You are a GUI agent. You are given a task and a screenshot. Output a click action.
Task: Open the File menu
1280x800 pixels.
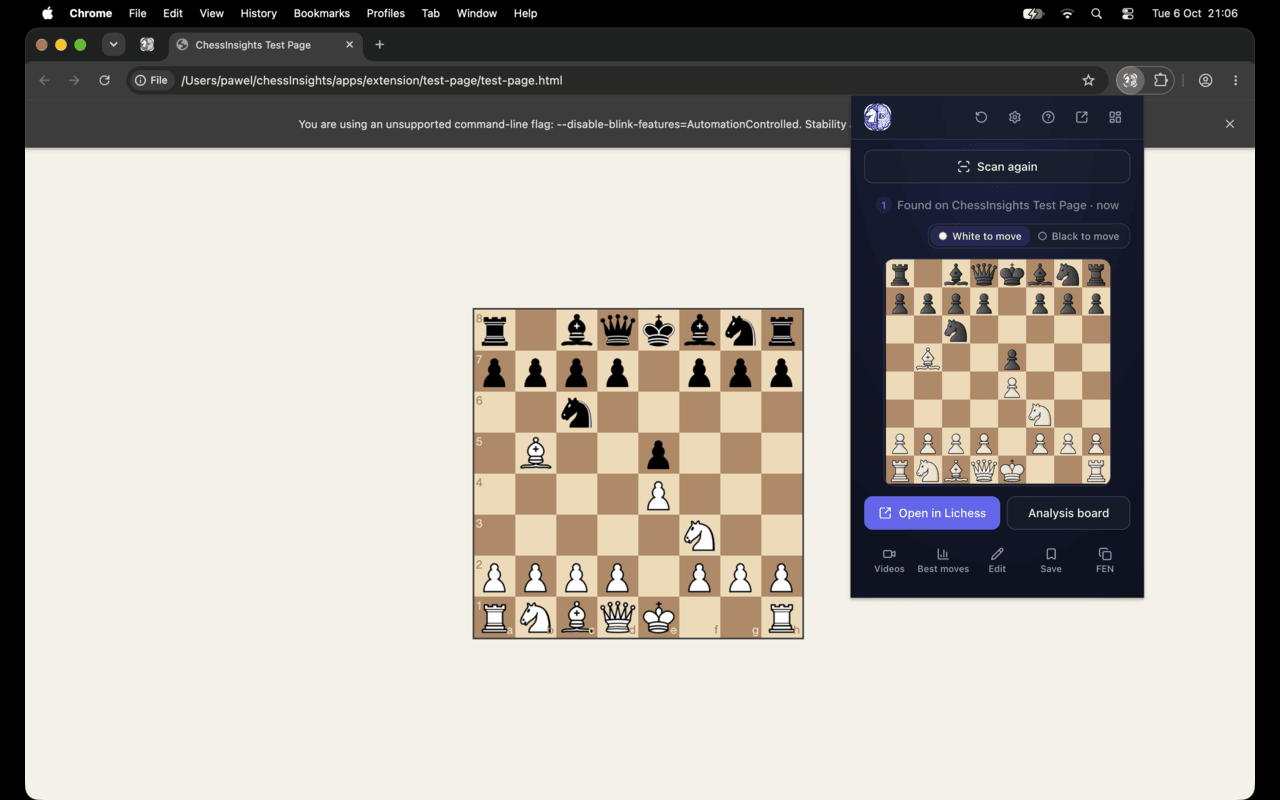(138, 14)
